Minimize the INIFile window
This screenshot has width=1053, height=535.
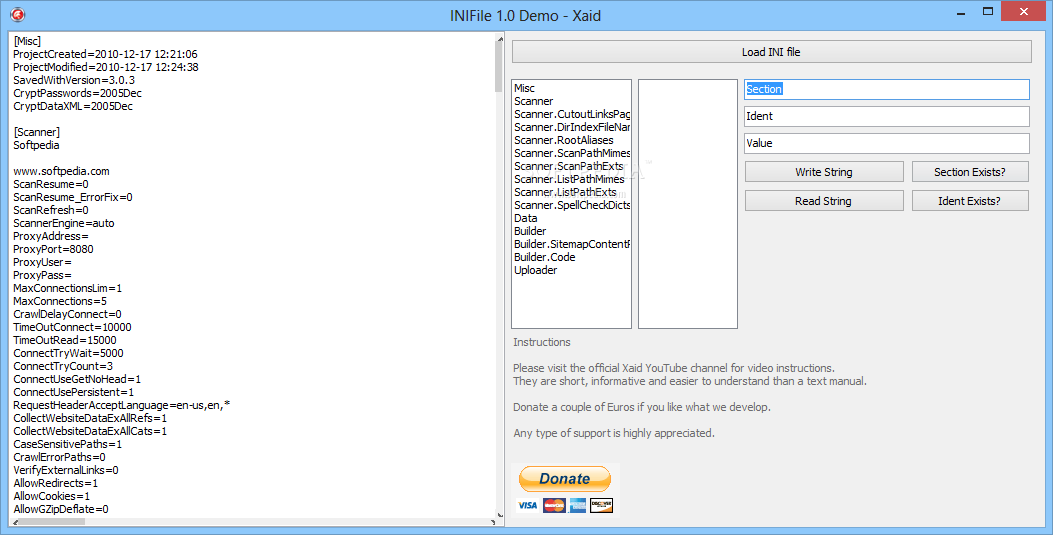point(962,11)
